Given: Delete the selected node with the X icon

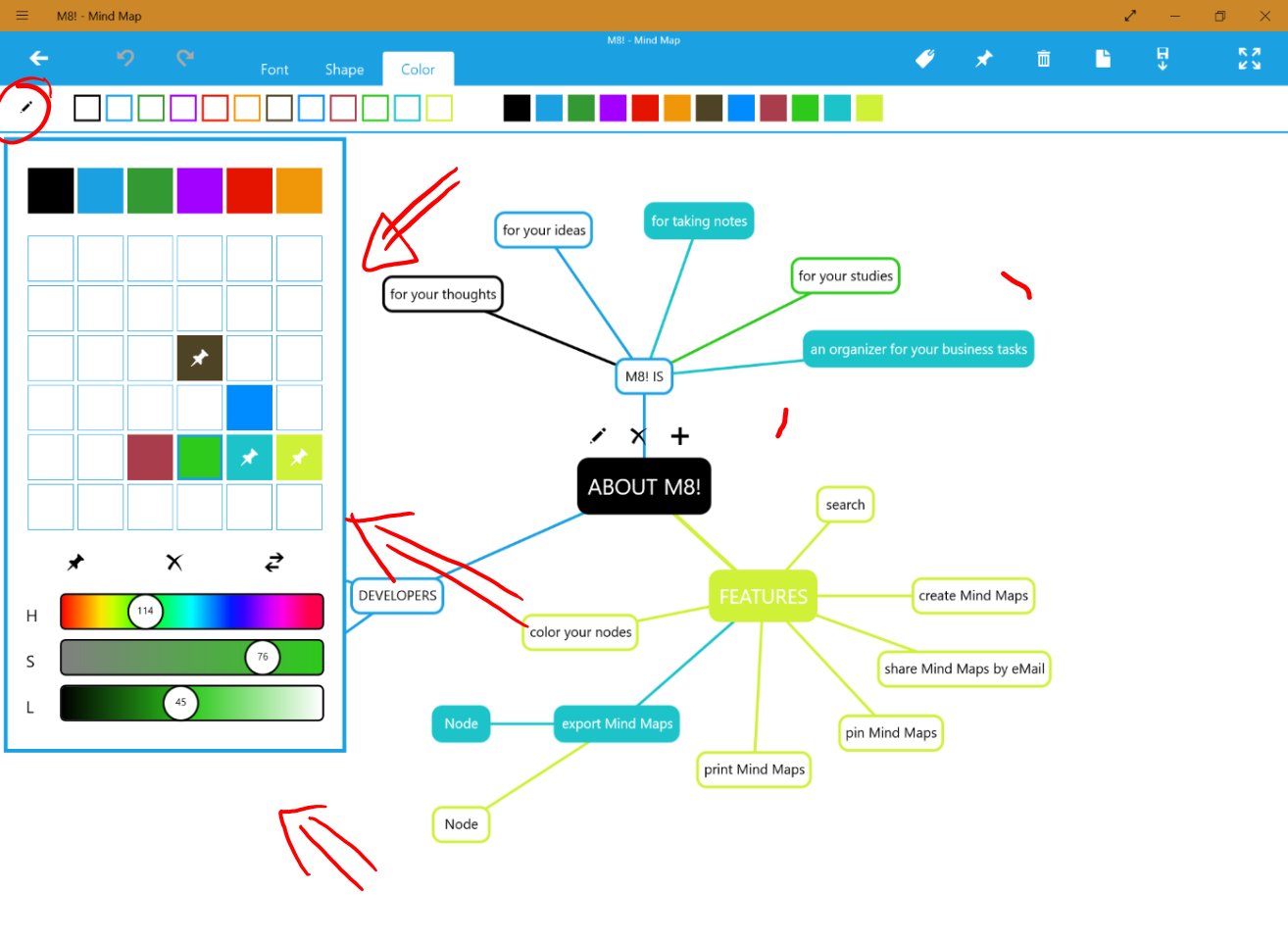Looking at the screenshot, I should coord(638,435).
